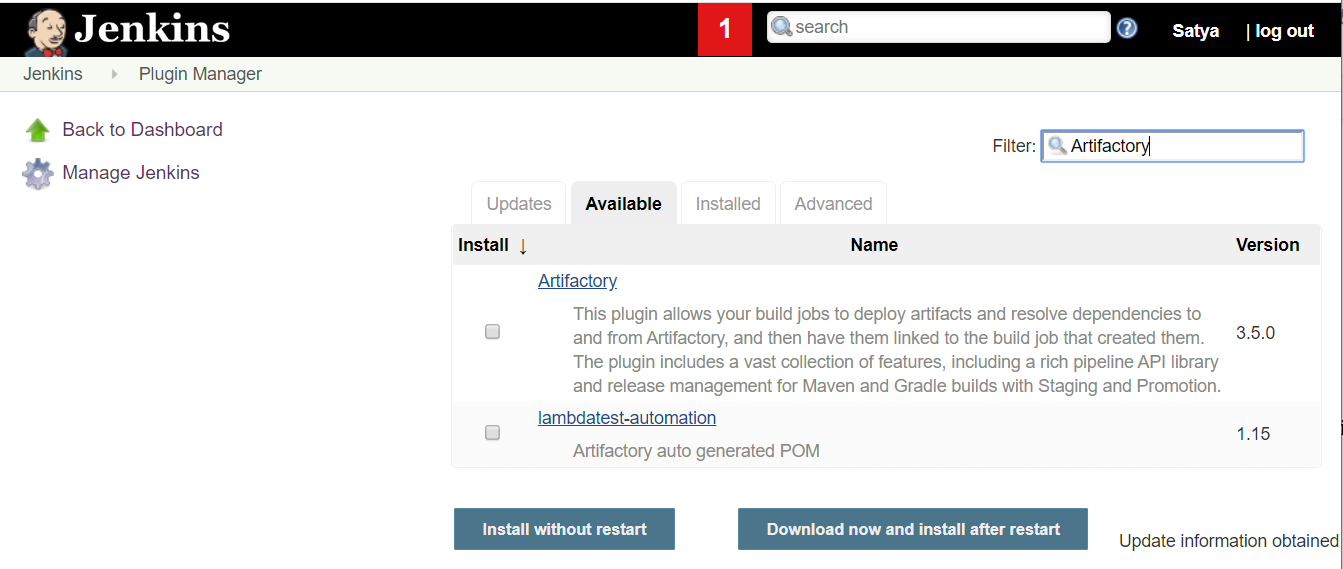Expand the breadcrumb arrow after Jenkins
This screenshot has width=1343, height=569.
click(115, 74)
